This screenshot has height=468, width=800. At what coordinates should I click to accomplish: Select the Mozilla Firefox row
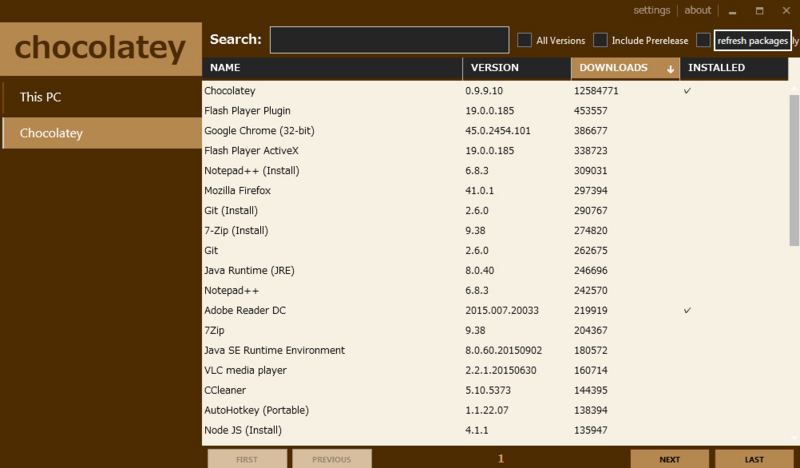point(495,190)
